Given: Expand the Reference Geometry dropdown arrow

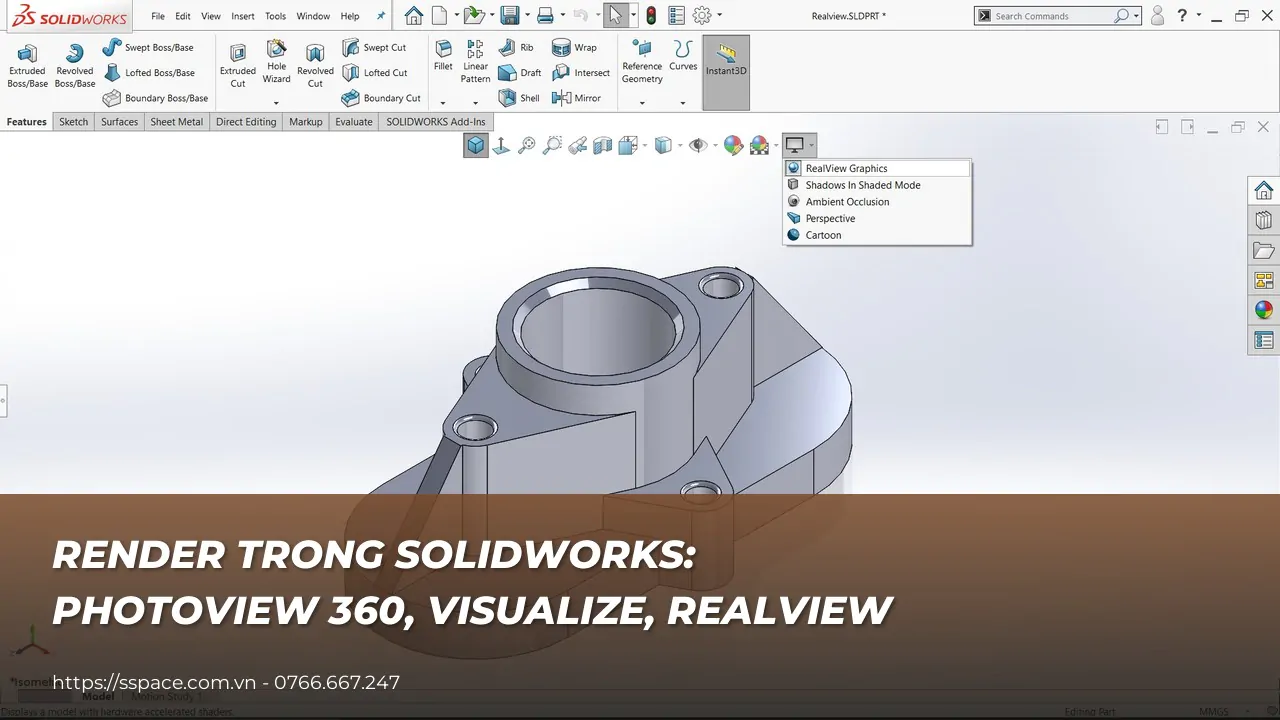Looking at the screenshot, I should tap(642, 102).
